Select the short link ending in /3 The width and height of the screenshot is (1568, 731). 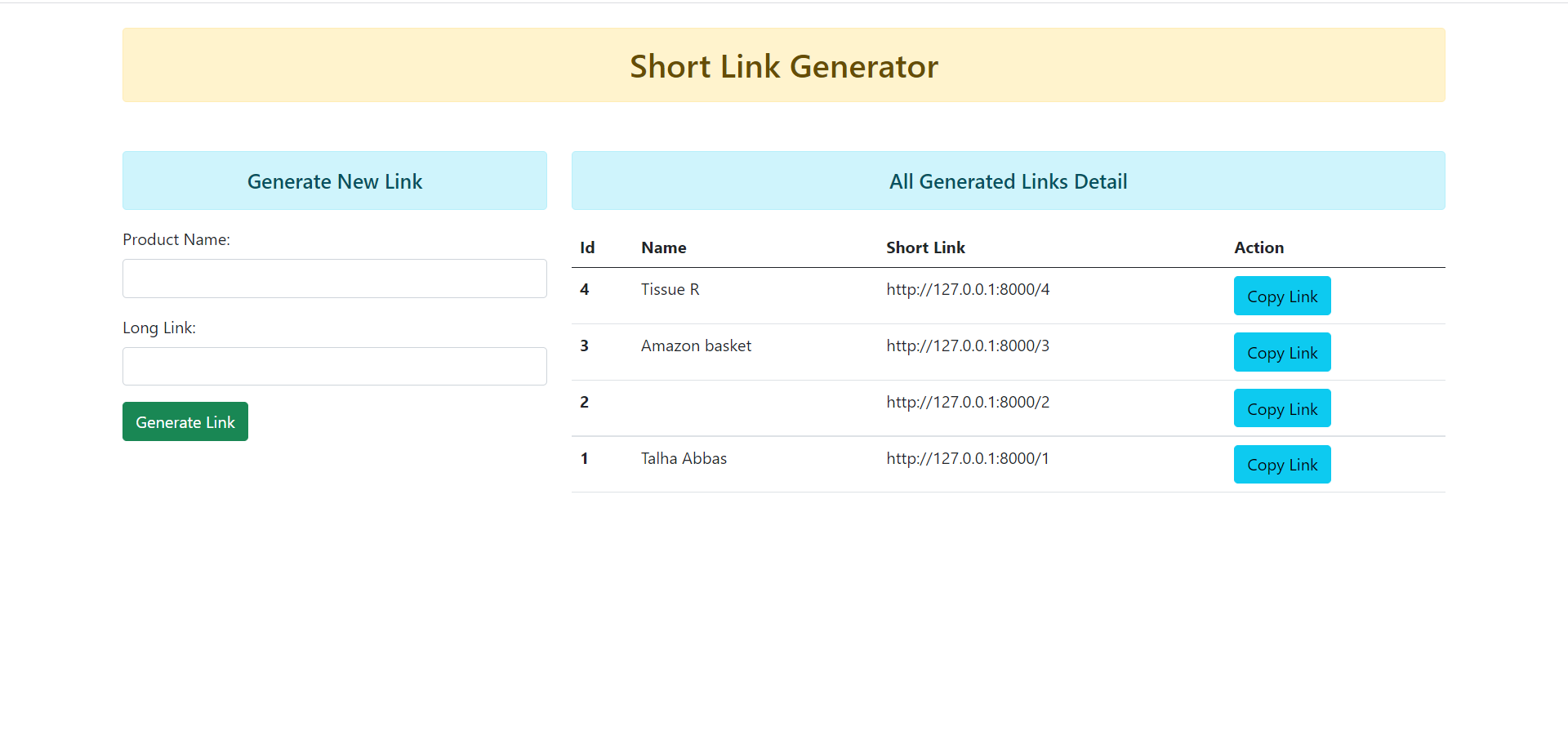(968, 346)
